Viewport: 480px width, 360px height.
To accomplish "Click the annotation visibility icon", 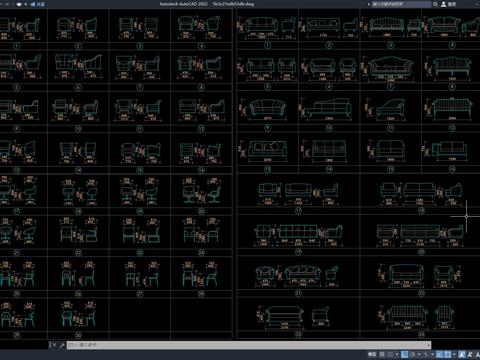I will tap(462, 354).
